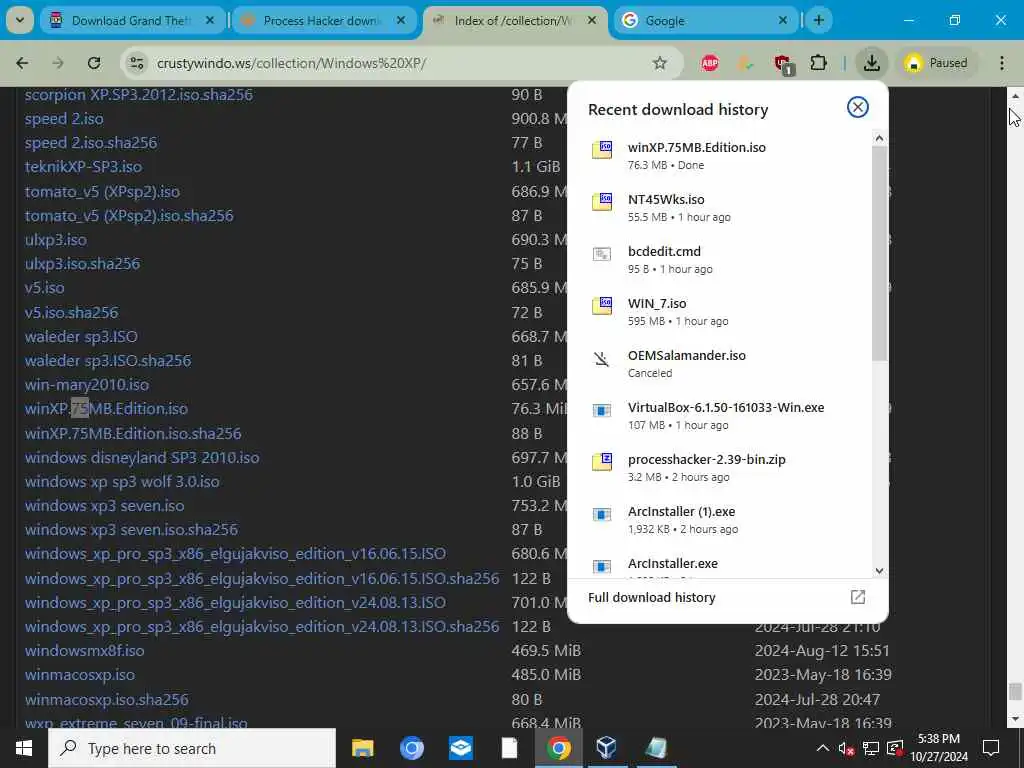Open bcdedit.cmd download entry
The image size is (1024, 768).
click(x=720, y=259)
